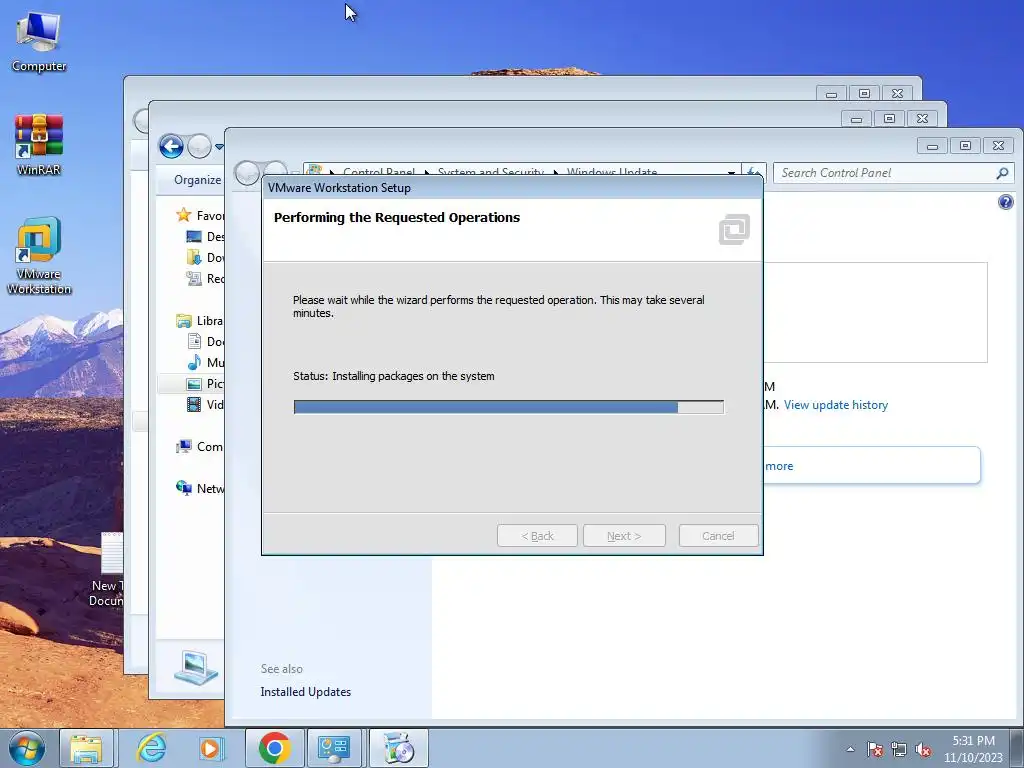Open the muted volume tray icon
Image resolution: width=1024 pixels, height=768 pixels.
(923, 749)
